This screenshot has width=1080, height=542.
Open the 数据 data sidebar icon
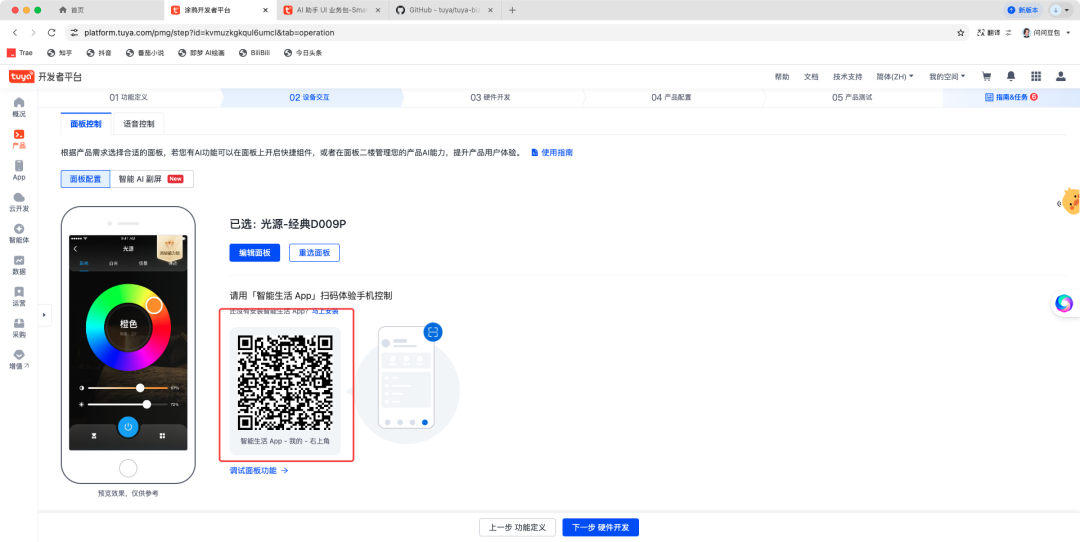tap(19, 266)
